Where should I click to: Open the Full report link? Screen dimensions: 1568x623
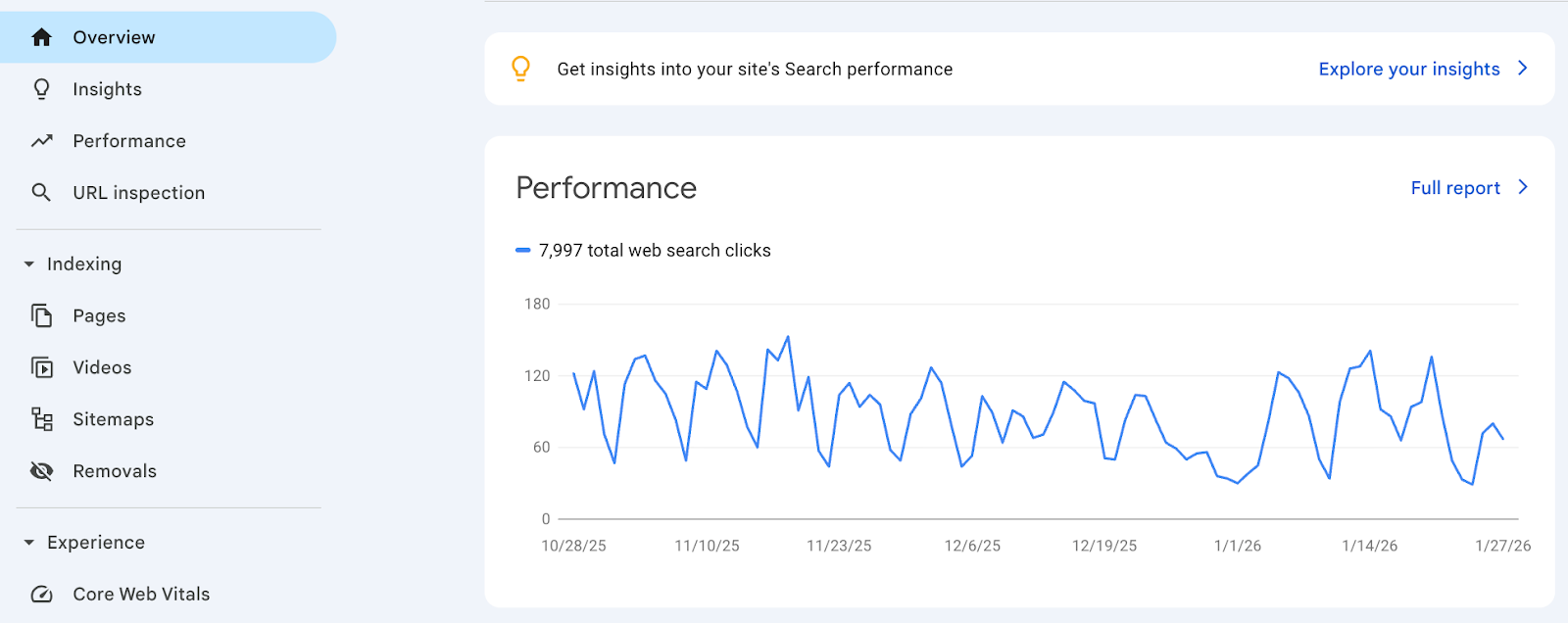point(1454,187)
